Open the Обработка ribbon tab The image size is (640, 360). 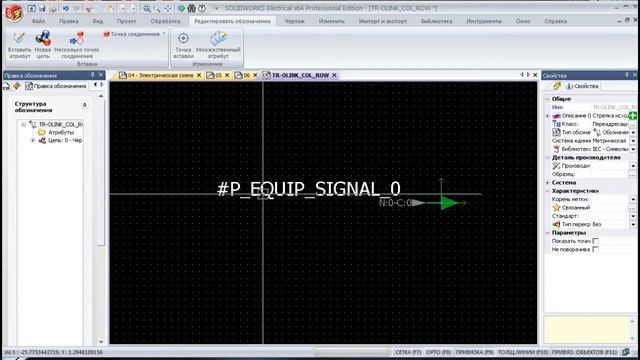point(165,21)
